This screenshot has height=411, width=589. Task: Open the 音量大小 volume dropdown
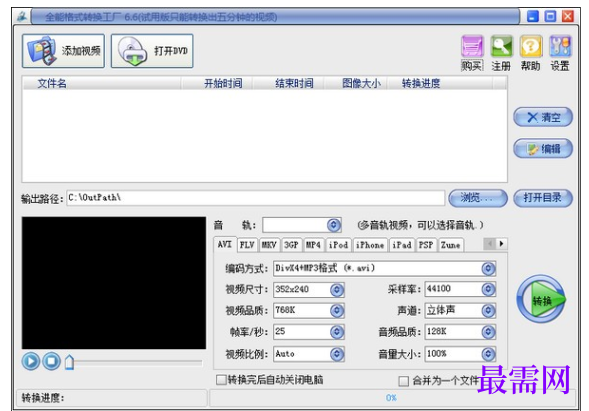[488, 354]
